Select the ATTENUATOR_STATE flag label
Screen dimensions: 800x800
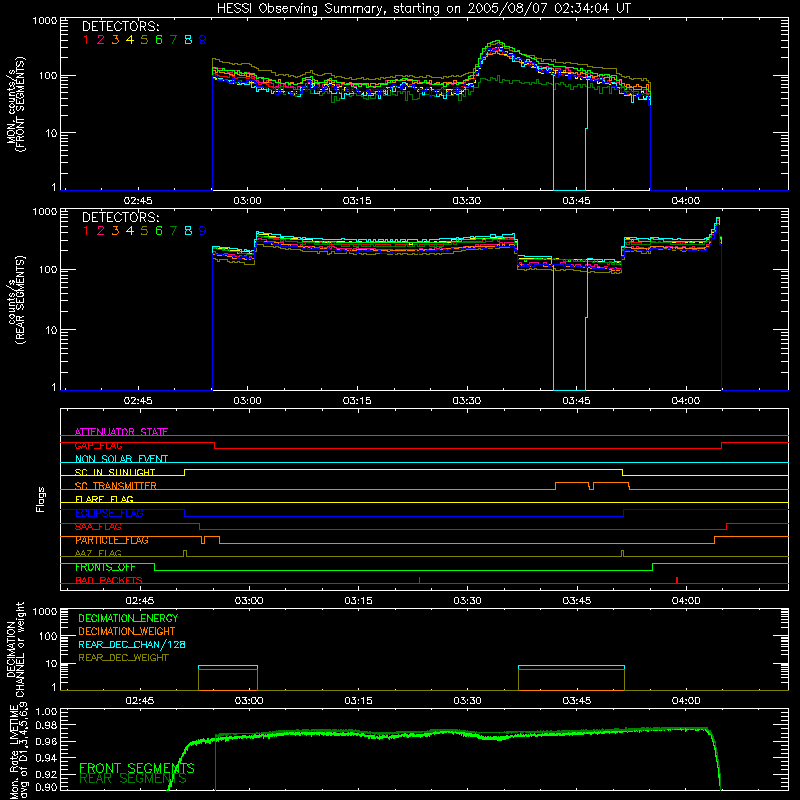[121, 432]
